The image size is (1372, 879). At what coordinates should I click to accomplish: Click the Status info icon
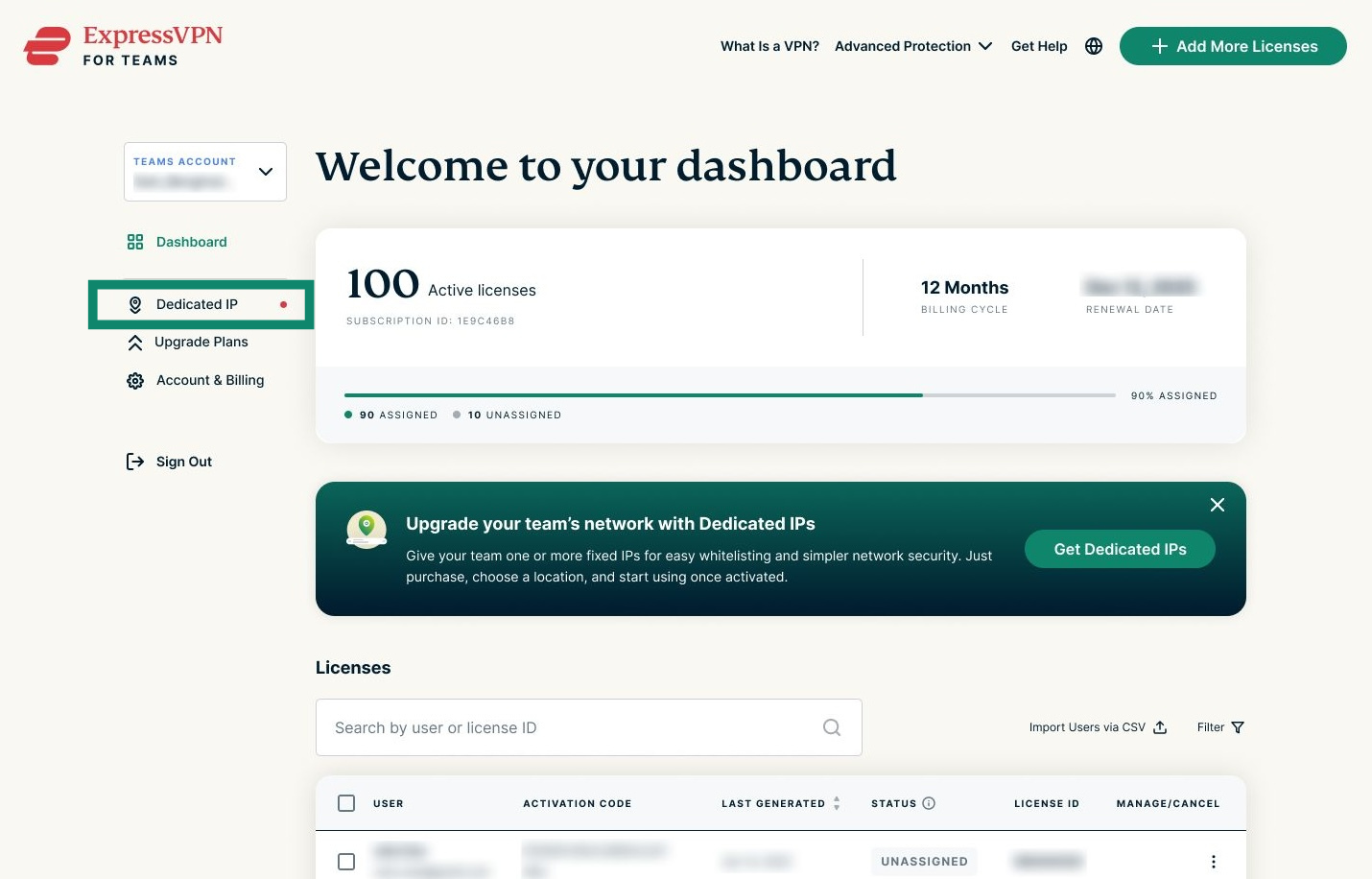929,803
